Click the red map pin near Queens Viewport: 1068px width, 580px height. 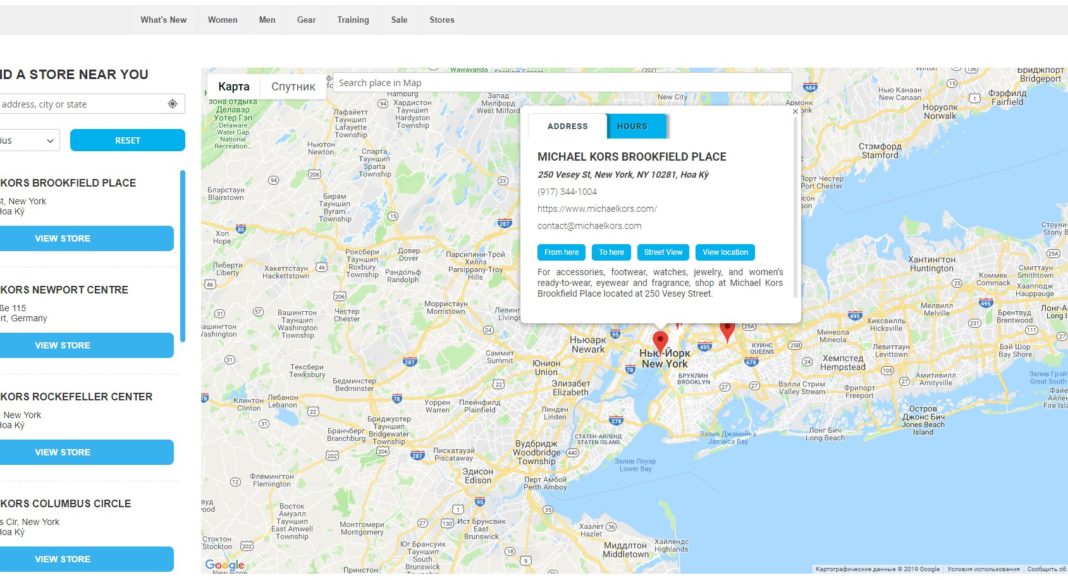coord(727,331)
